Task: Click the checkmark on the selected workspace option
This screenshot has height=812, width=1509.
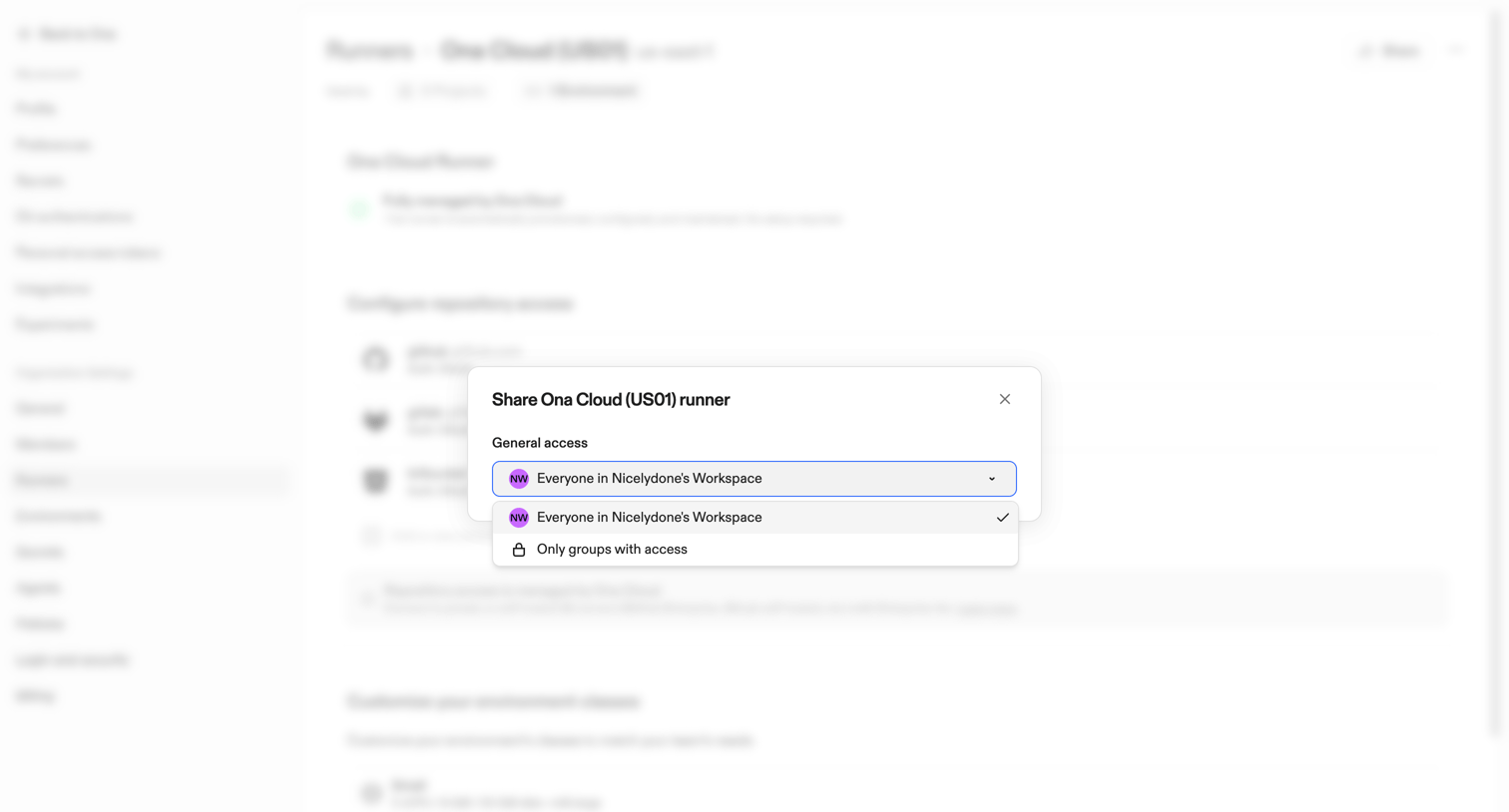Action: tap(1002, 518)
